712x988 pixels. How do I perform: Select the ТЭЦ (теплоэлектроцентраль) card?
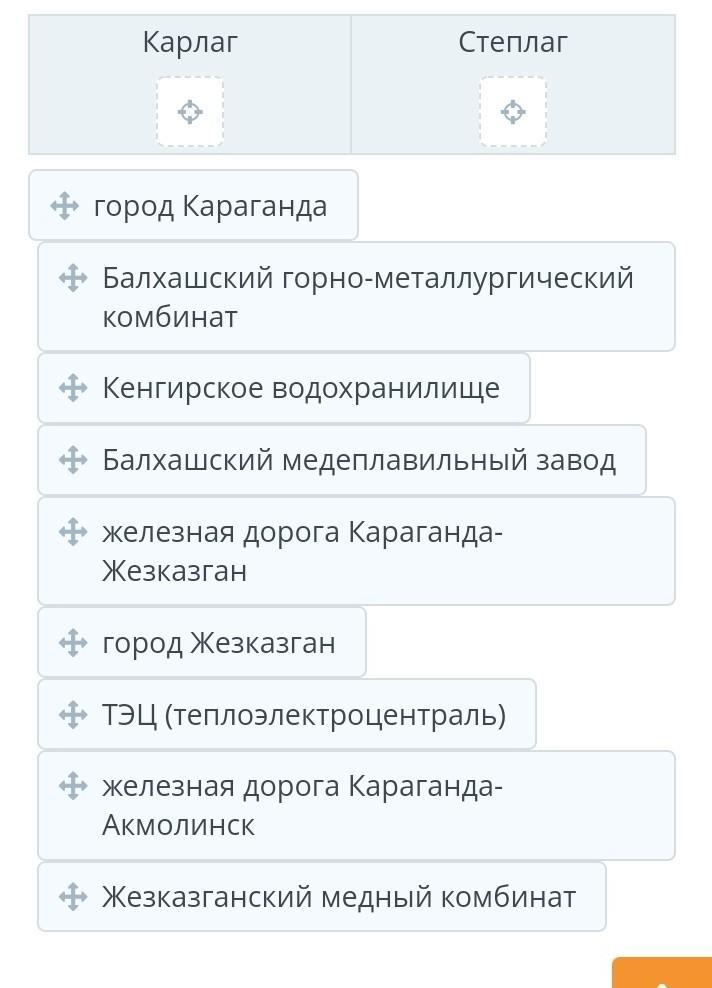287,714
